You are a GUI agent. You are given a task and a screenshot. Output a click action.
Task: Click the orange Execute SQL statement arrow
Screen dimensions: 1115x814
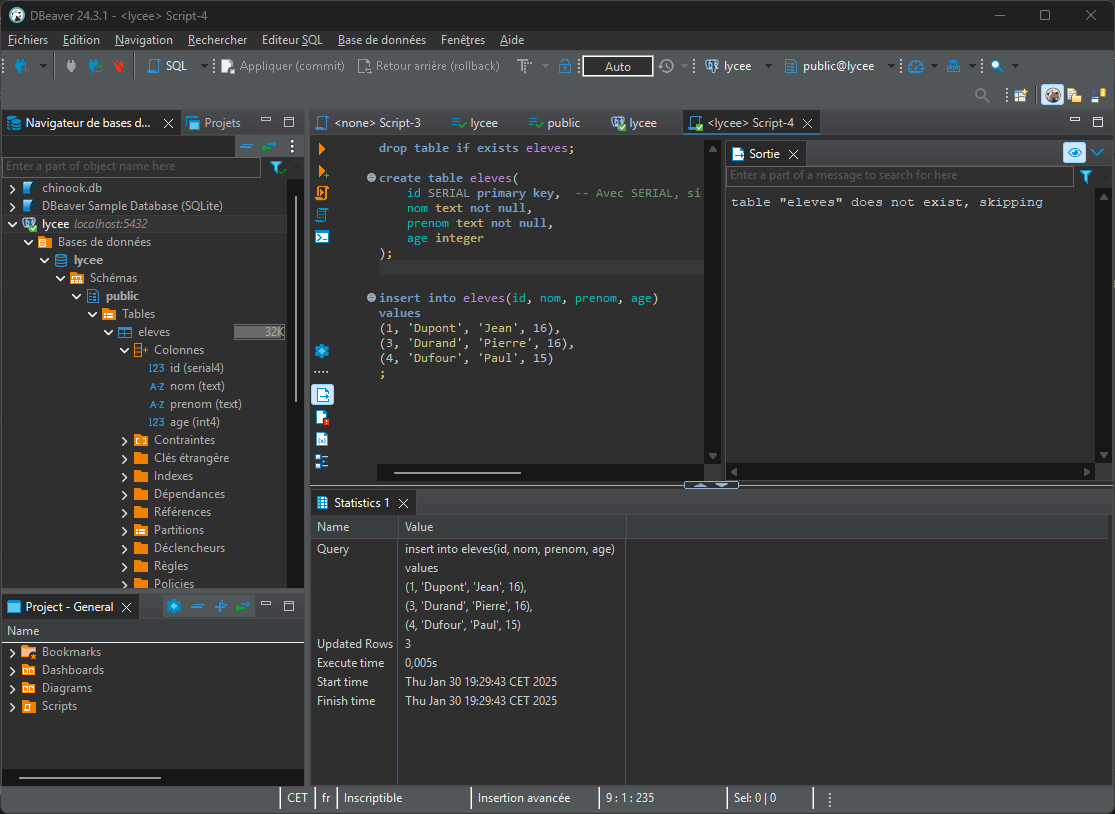tap(322, 148)
